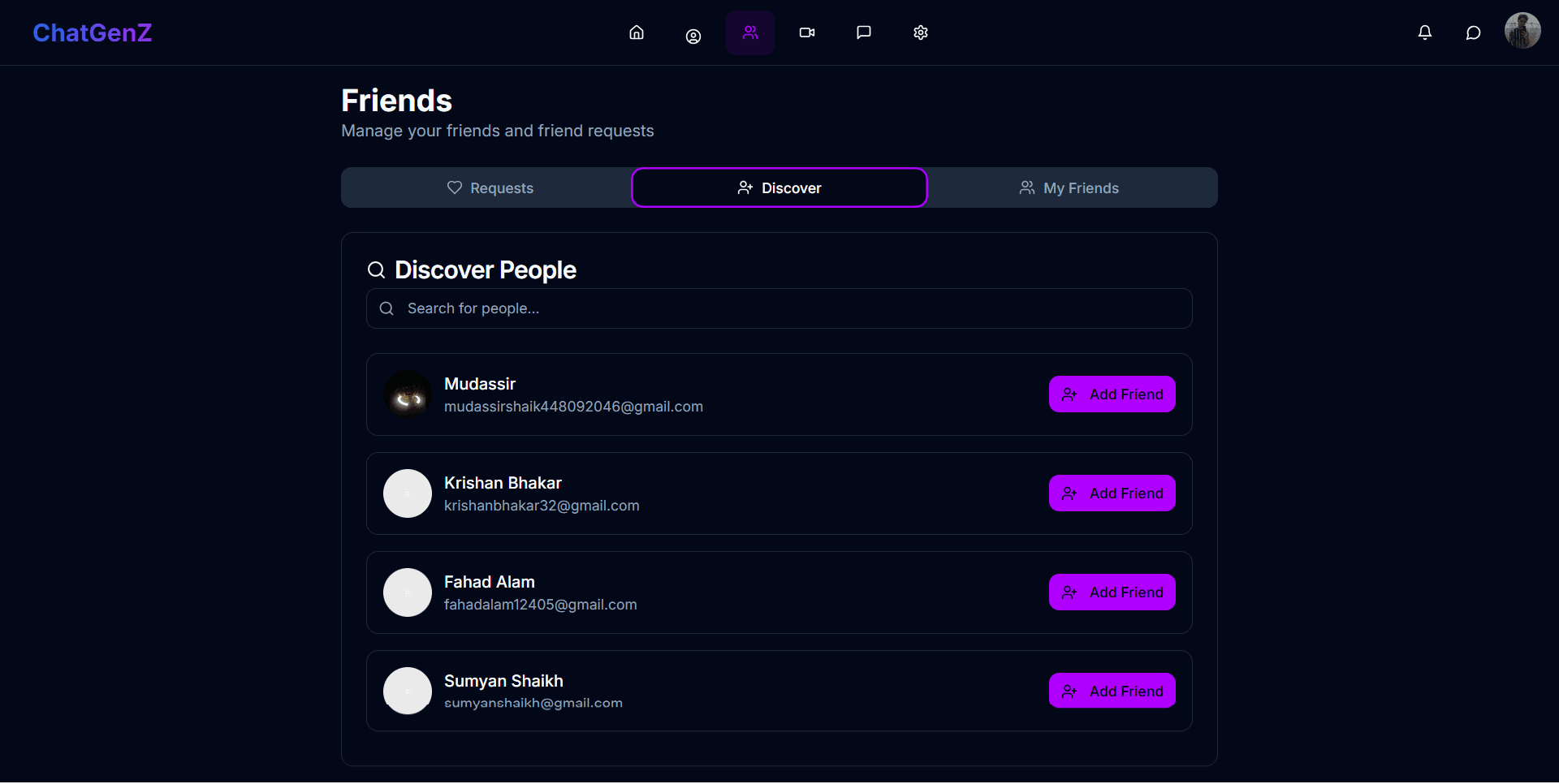
Task: Open the video call icon
Action: (x=807, y=32)
